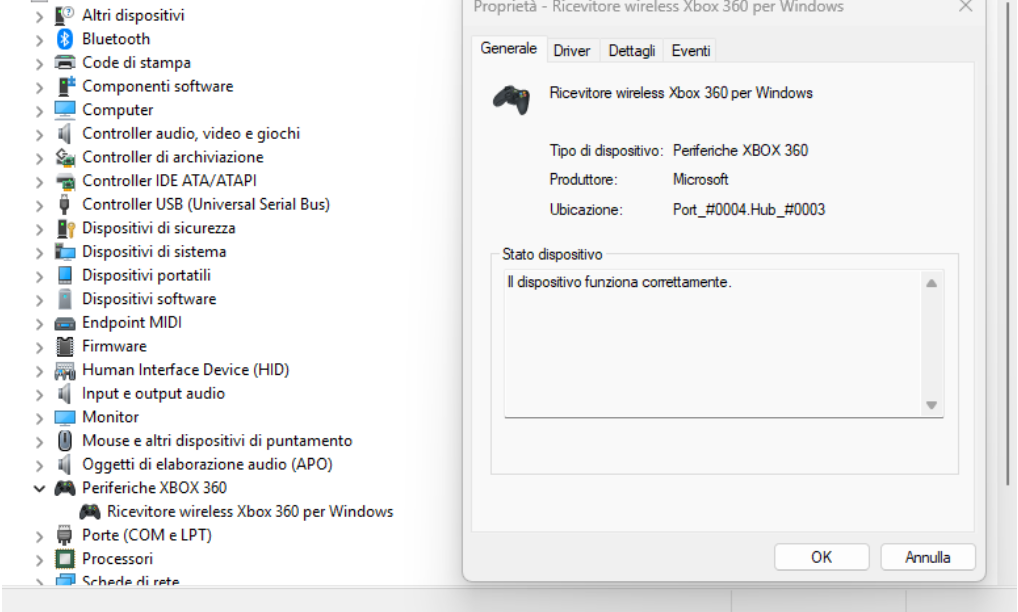The image size is (1018, 612).
Task: Click the device status text box
Action: 723,343
